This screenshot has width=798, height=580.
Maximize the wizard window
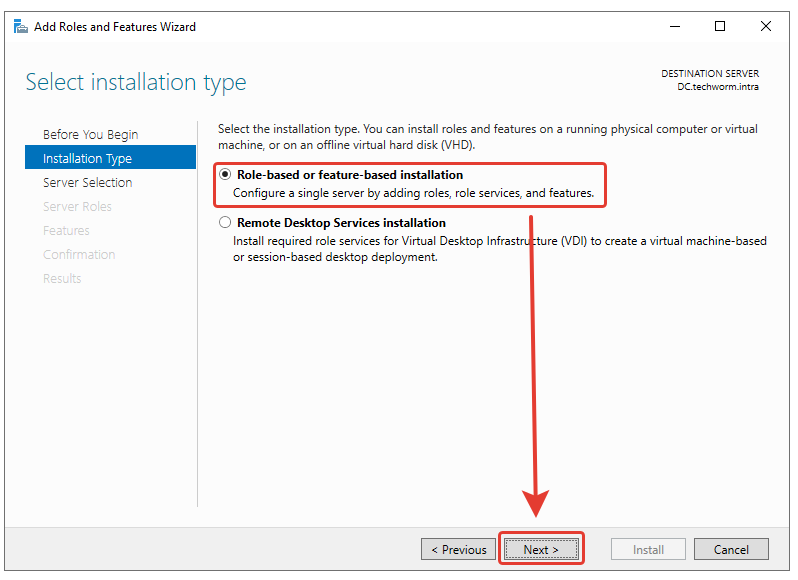tap(720, 27)
